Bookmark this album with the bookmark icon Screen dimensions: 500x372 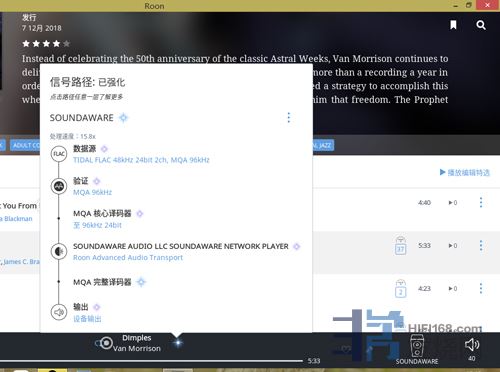point(453,25)
